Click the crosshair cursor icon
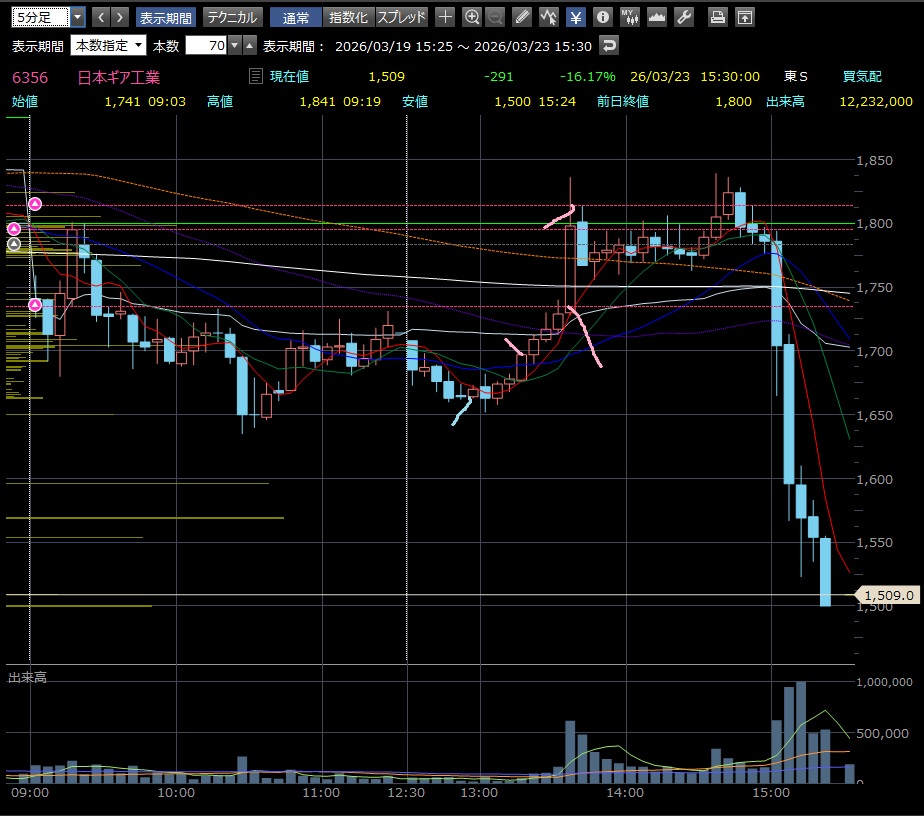The width and height of the screenshot is (924, 816). coord(445,17)
